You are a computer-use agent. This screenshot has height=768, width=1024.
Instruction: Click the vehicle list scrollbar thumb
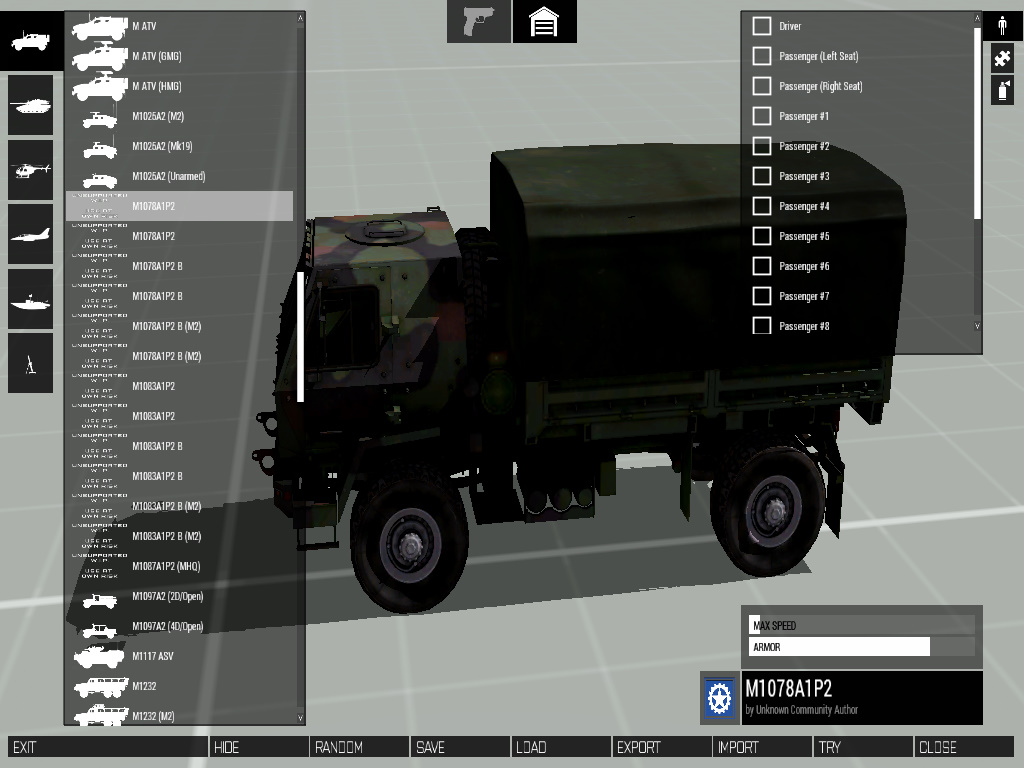pyautogui.click(x=300, y=335)
